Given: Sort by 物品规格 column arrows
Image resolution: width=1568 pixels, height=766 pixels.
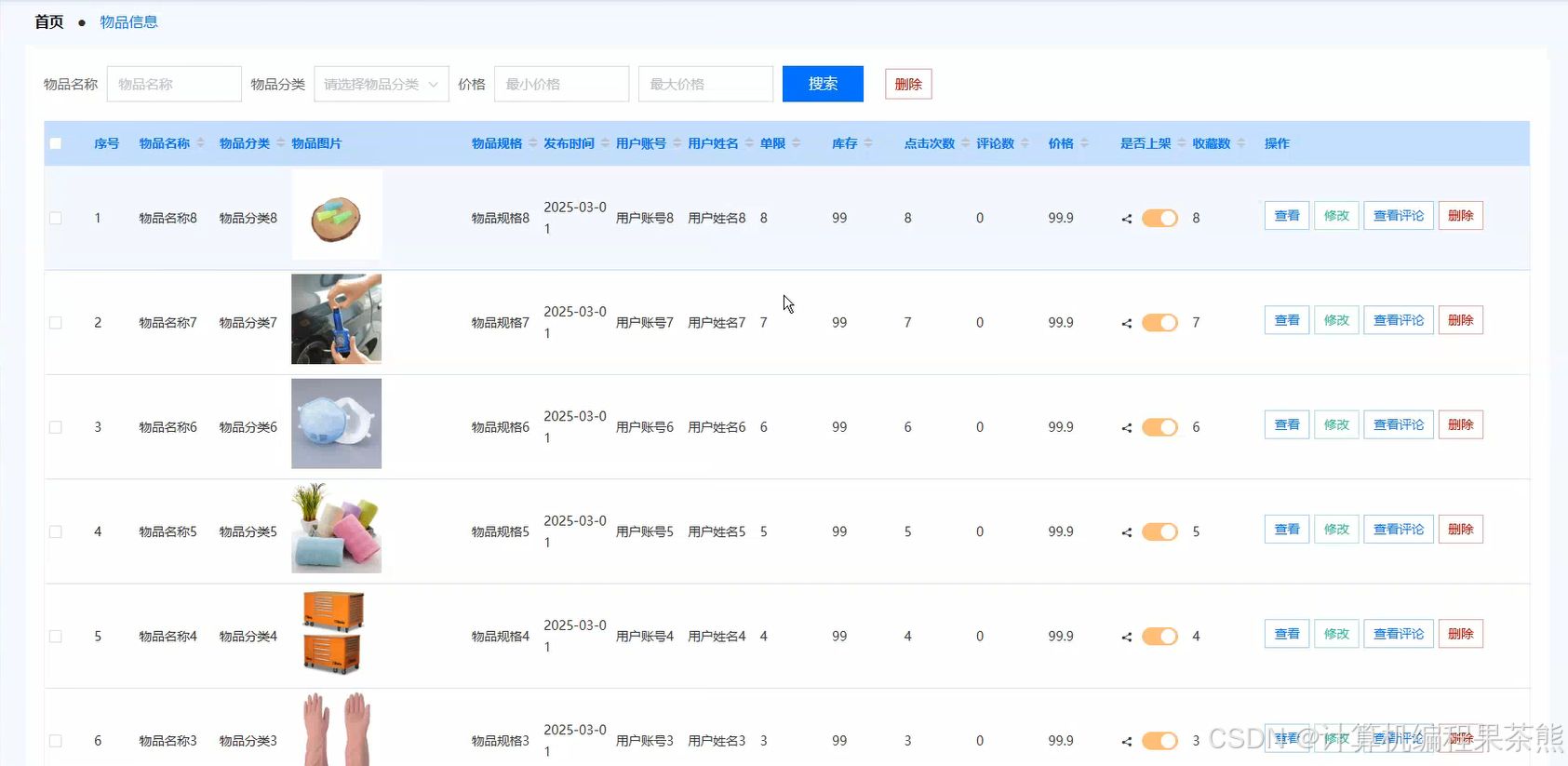Looking at the screenshot, I should pos(532,143).
